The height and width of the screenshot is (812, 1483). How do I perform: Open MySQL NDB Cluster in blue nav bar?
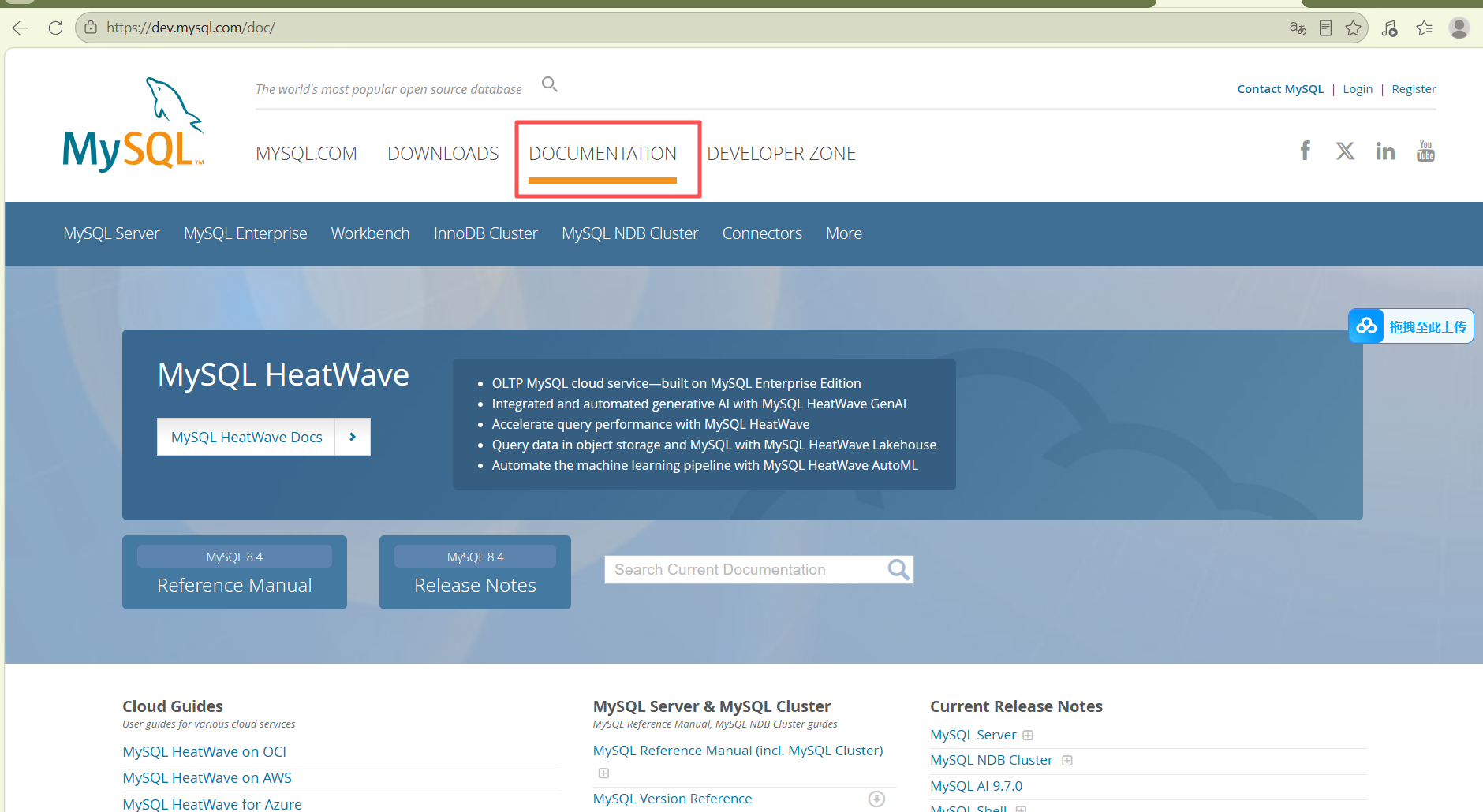point(630,233)
